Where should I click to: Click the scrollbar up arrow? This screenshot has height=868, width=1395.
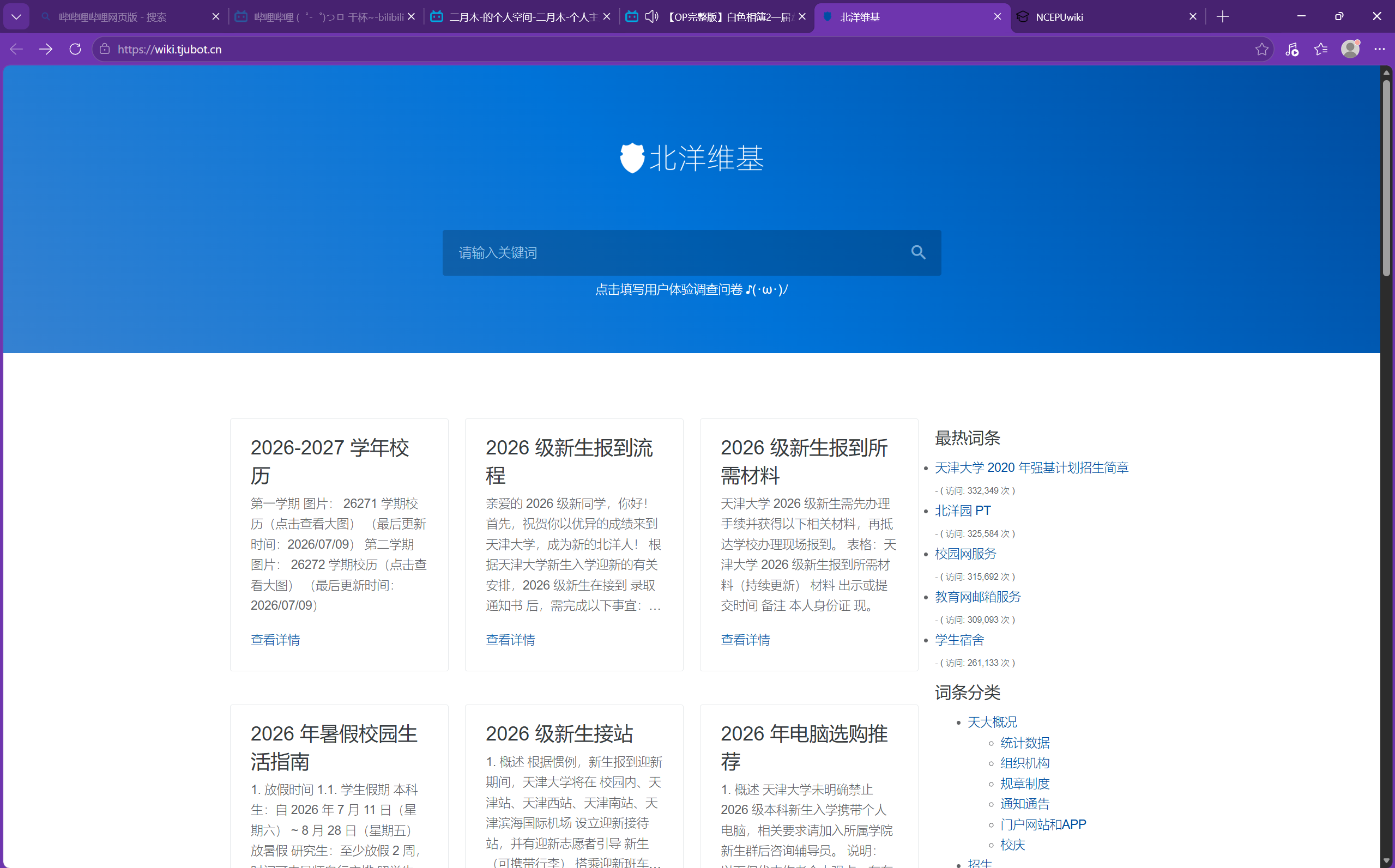click(x=1386, y=72)
